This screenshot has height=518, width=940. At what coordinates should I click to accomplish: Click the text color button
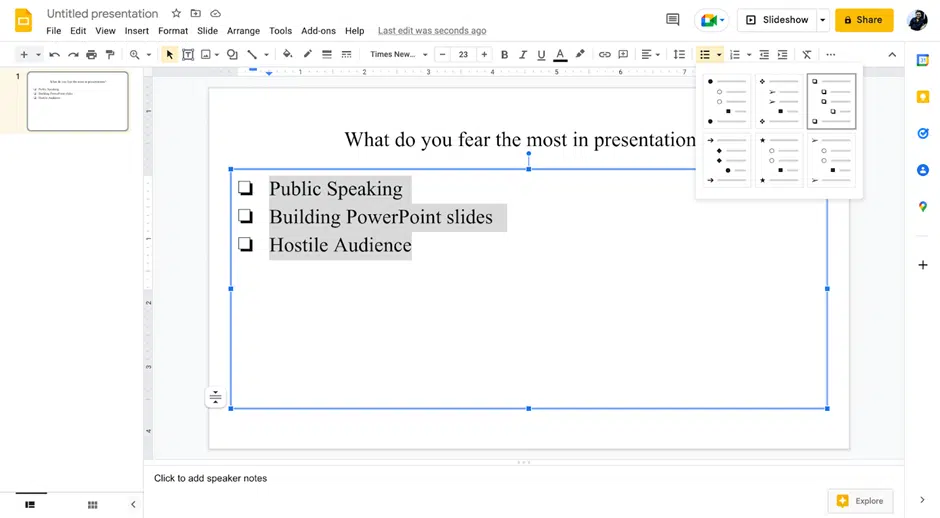tap(560, 55)
